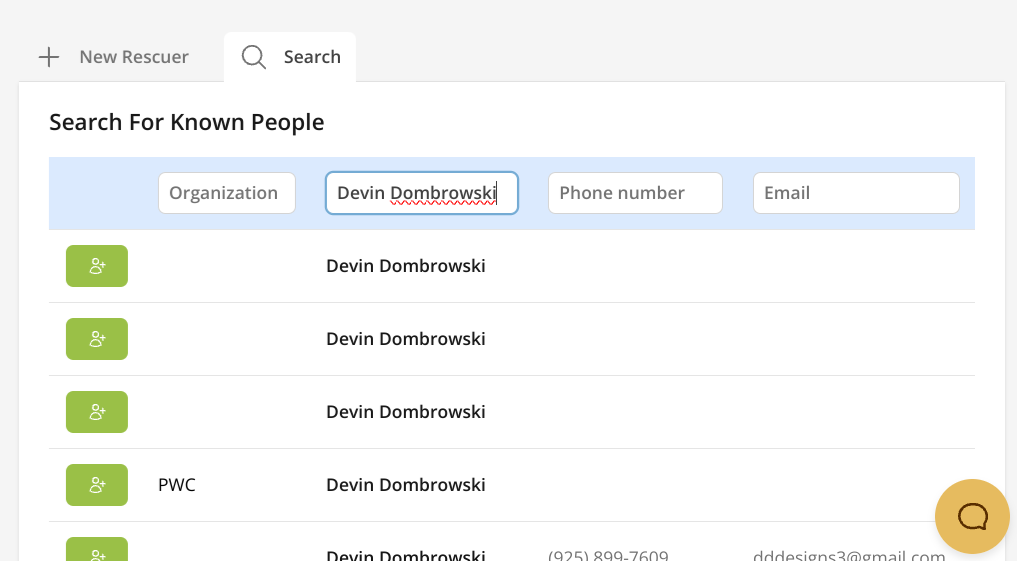
Task: Click add-person button in third Devin Dombrowski row
Action: coord(97,412)
